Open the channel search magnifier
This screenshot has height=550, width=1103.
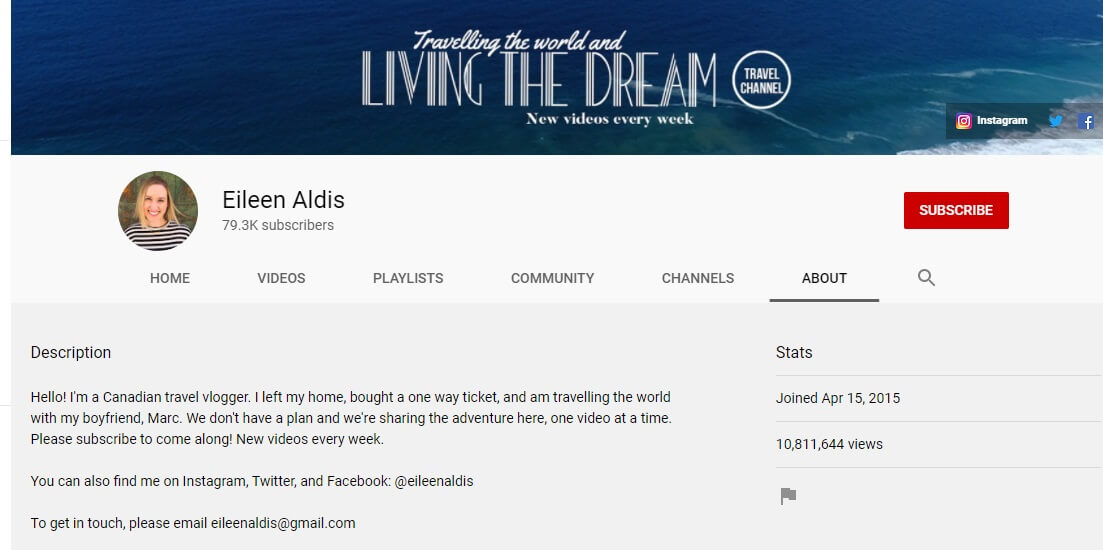point(926,278)
